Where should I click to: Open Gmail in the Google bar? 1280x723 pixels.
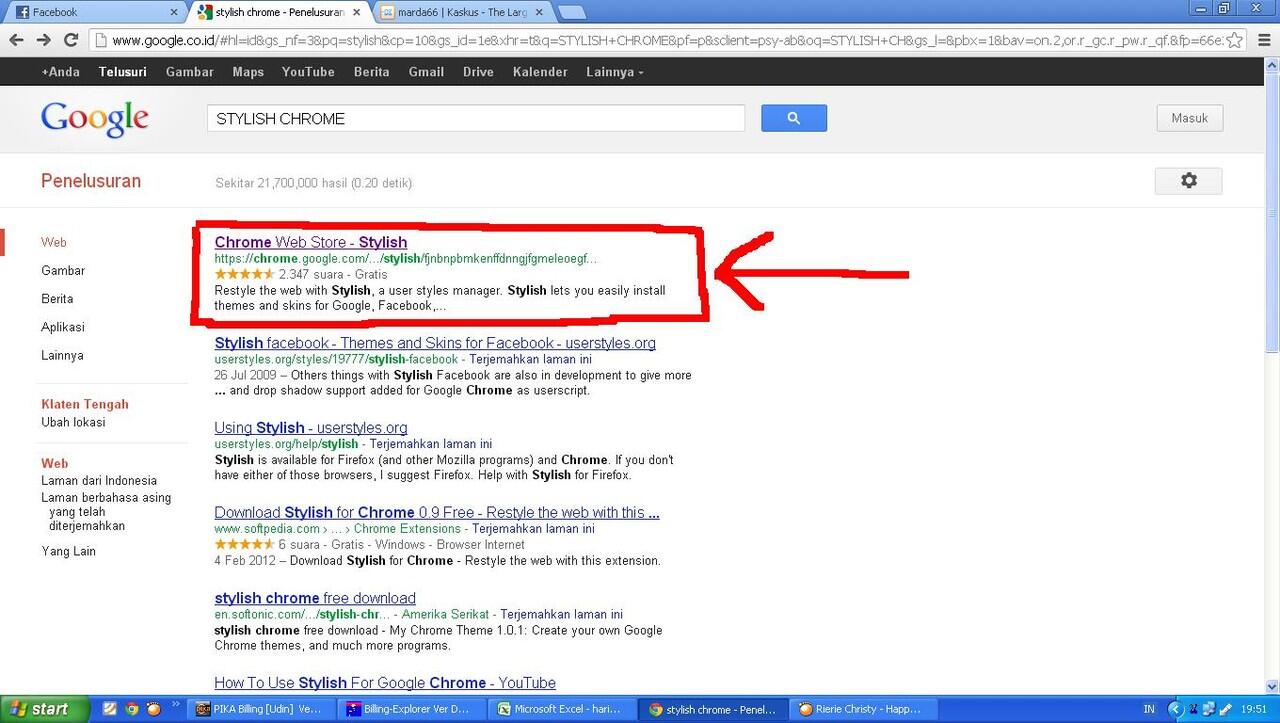(x=426, y=72)
